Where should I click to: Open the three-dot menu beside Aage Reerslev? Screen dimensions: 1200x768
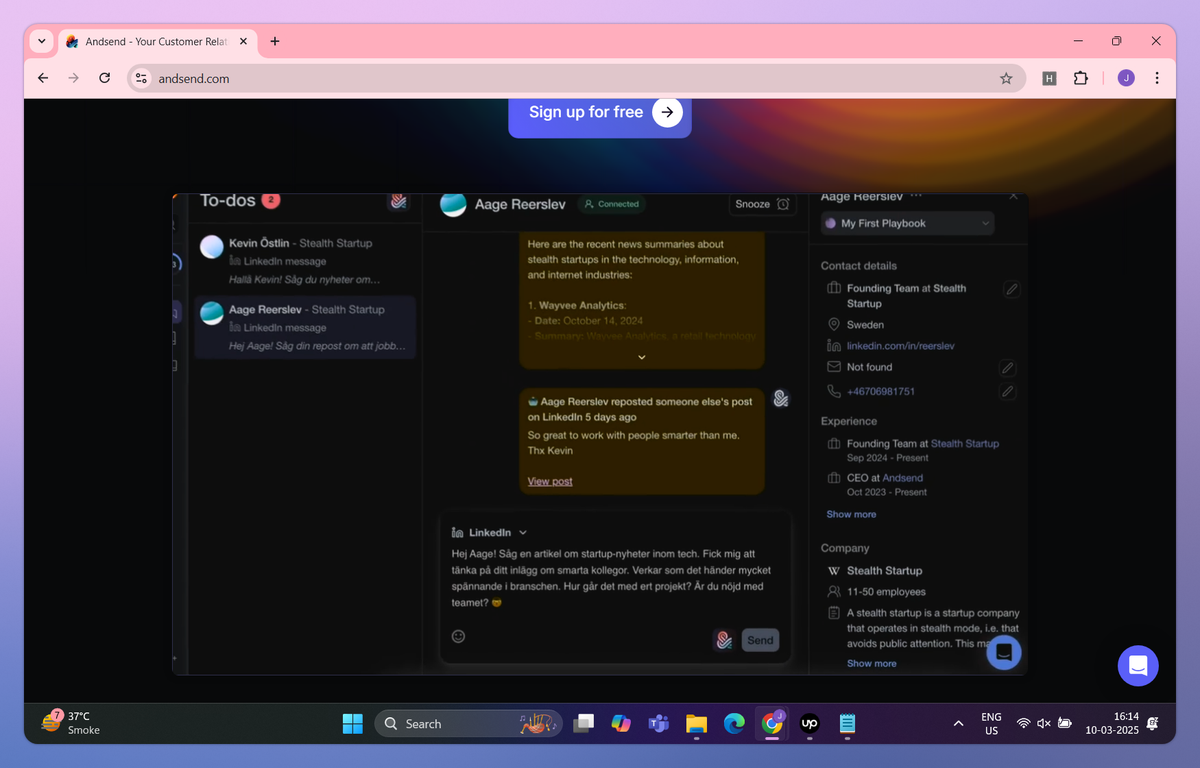click(916, 197)
